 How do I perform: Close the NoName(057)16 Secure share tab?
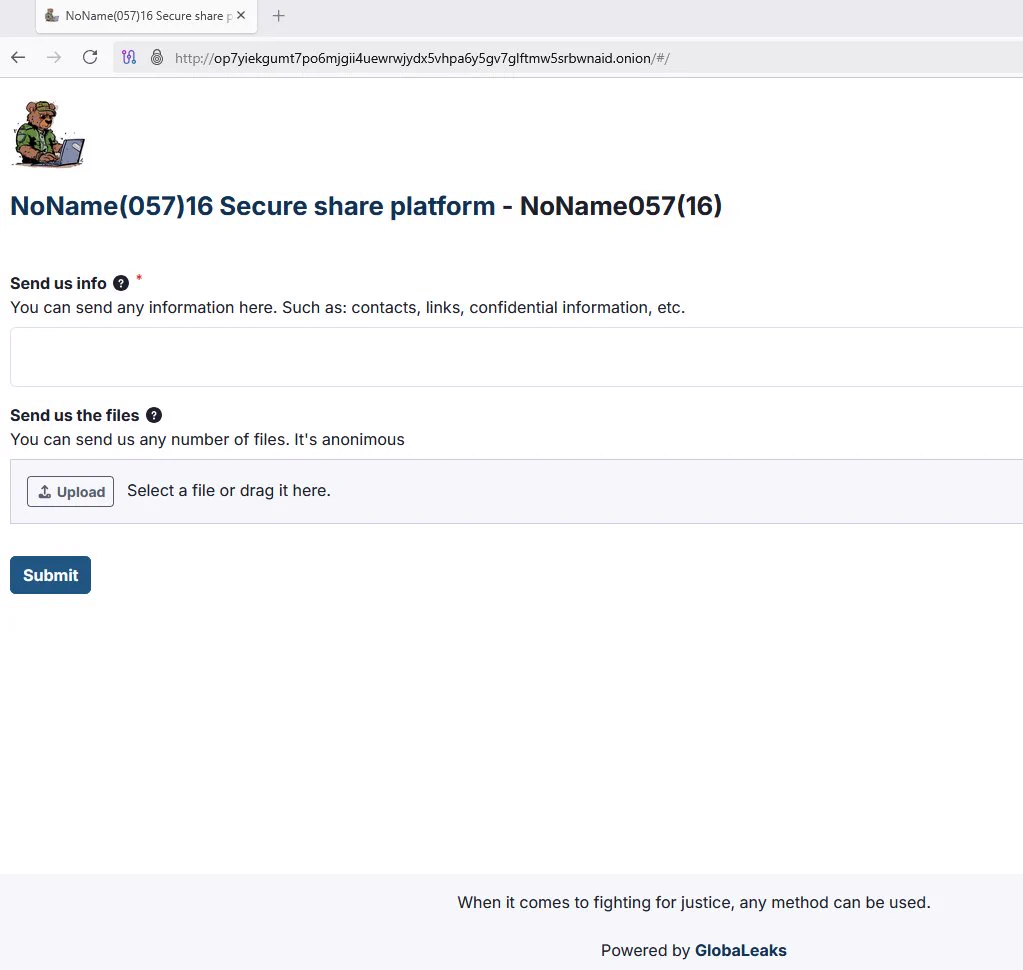tap(241, 16)
